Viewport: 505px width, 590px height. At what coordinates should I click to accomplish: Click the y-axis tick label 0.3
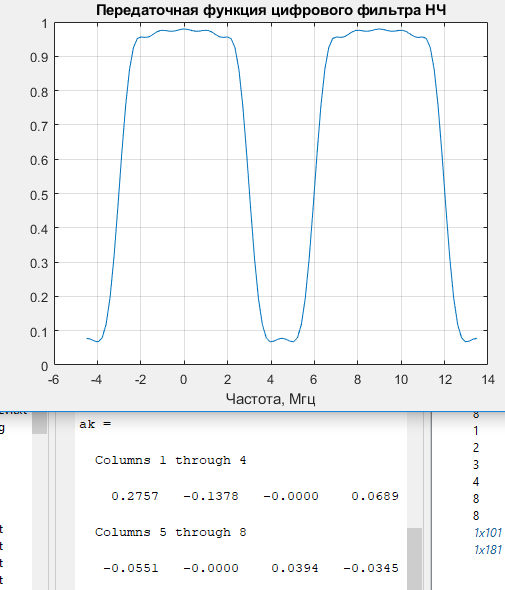coord(39,264)
